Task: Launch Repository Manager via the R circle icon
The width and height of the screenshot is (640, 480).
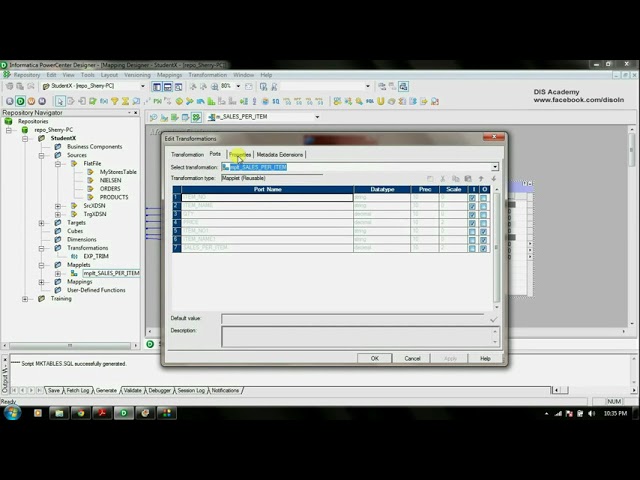Action: (9, 101)
